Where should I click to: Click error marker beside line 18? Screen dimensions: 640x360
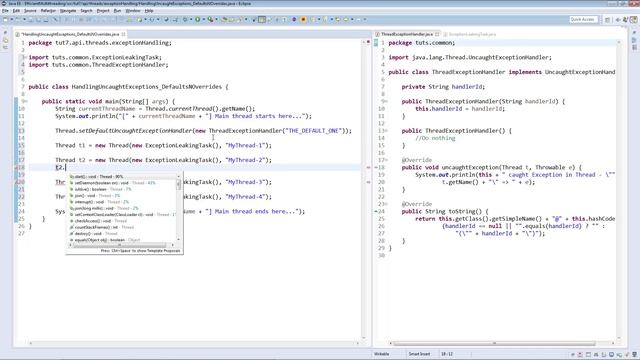pyautogui.click(x=16, y=167)
